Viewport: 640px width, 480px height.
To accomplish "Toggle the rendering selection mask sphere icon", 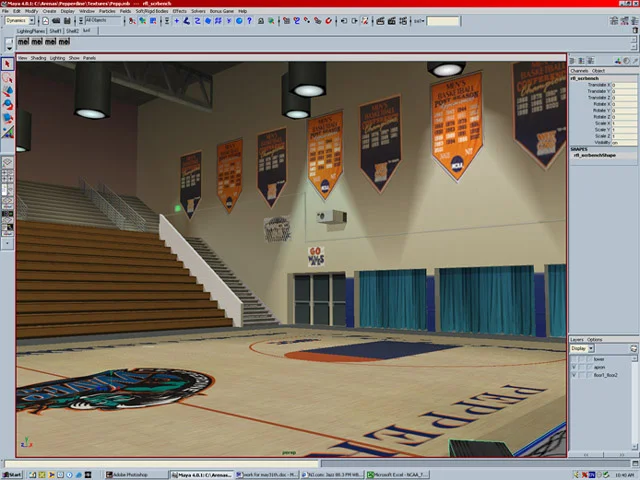I will [239, 21].
